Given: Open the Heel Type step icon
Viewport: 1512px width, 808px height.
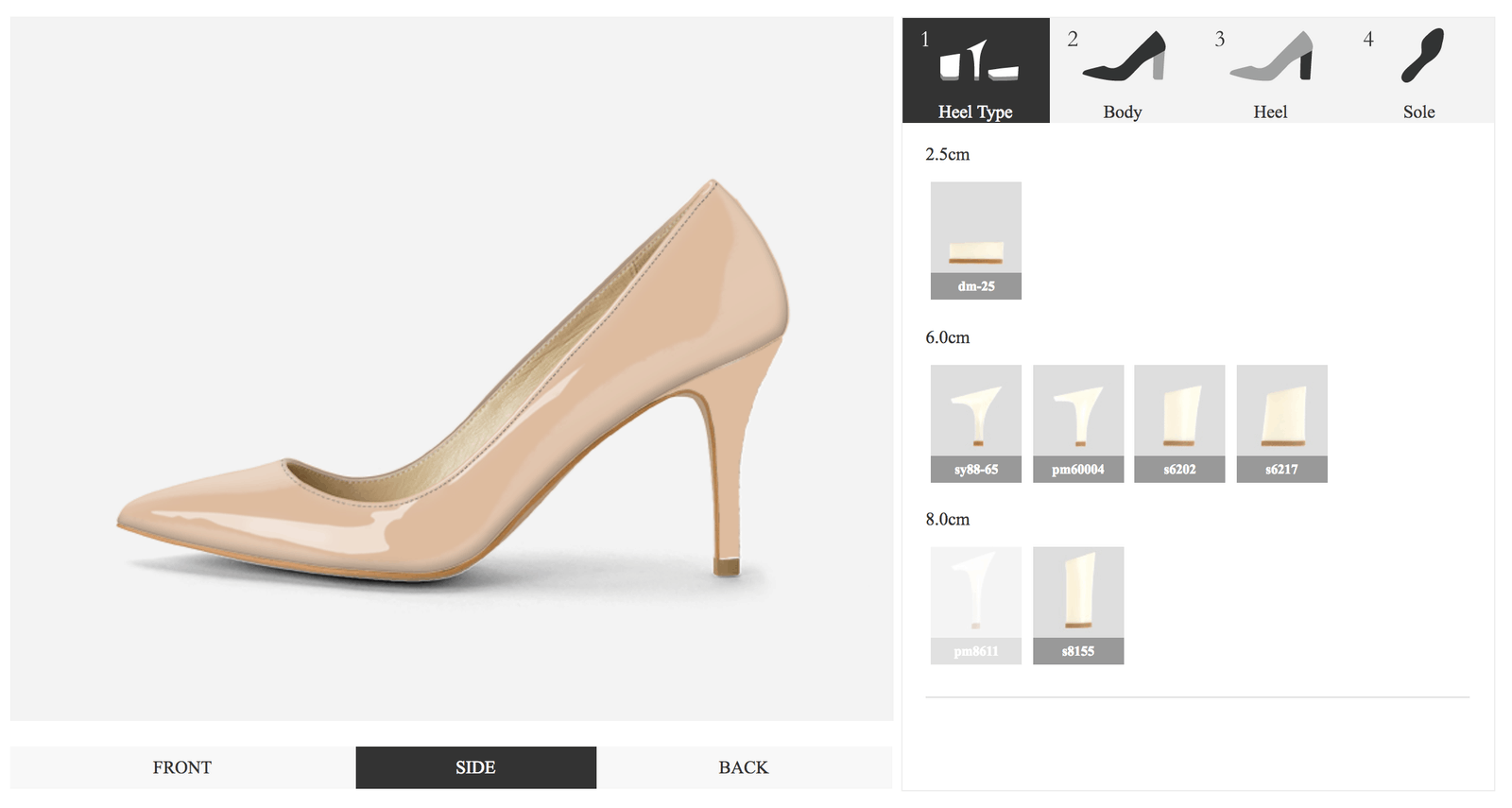Looking at the screenshot, I should [x=978, y=61].
